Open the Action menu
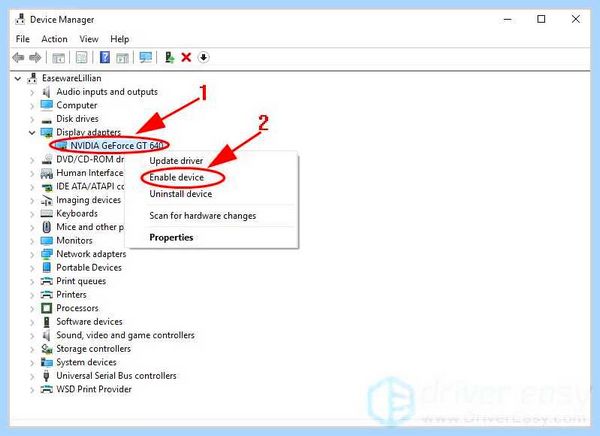 point(54,39)
